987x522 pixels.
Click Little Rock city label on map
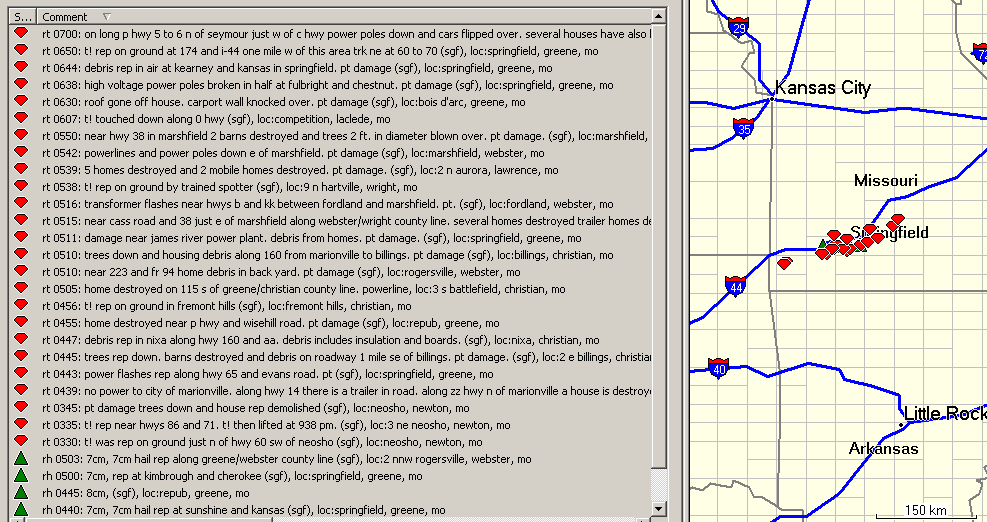tap(943, 413)
